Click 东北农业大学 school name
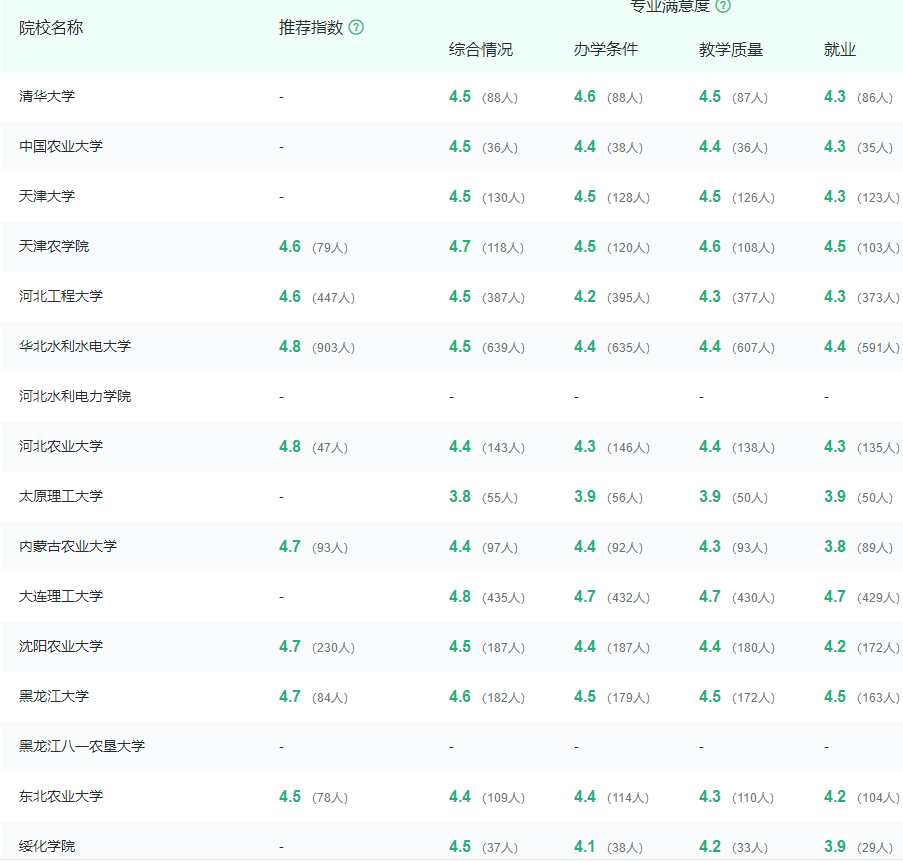 (61, 797)
